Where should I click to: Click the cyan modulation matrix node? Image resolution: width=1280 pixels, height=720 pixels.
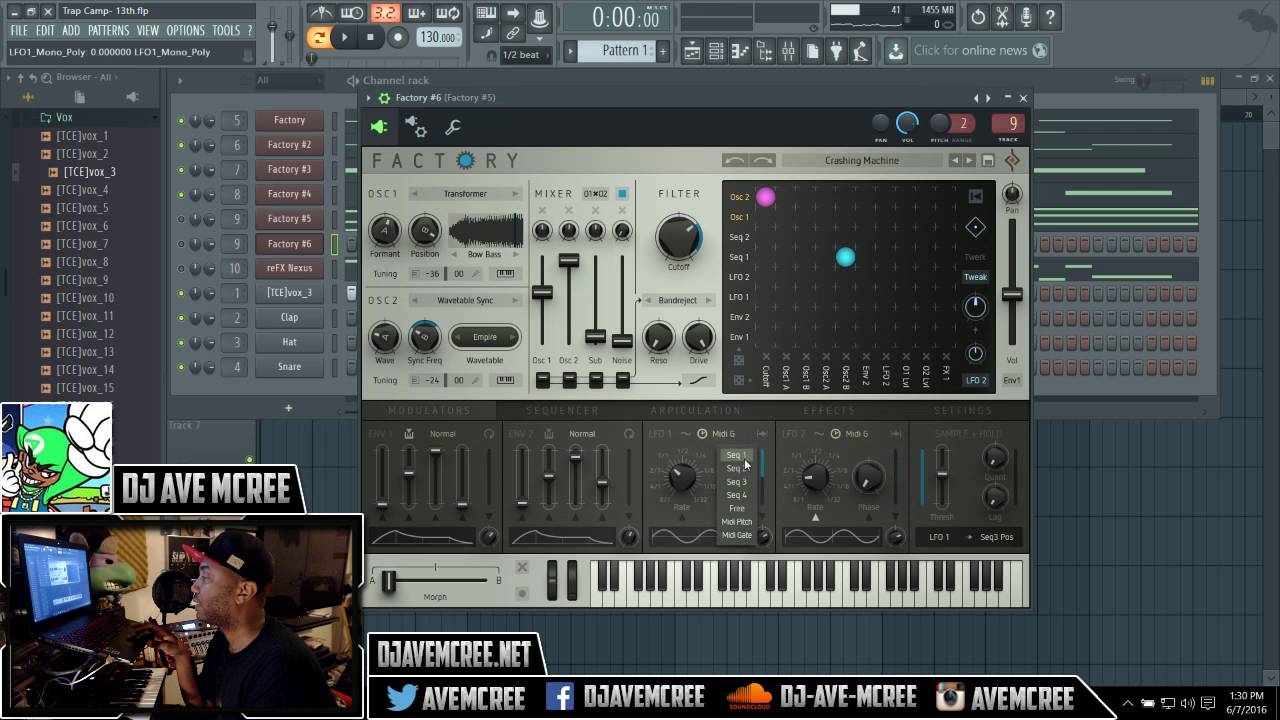pyautogui.click(x=845, y=257)
